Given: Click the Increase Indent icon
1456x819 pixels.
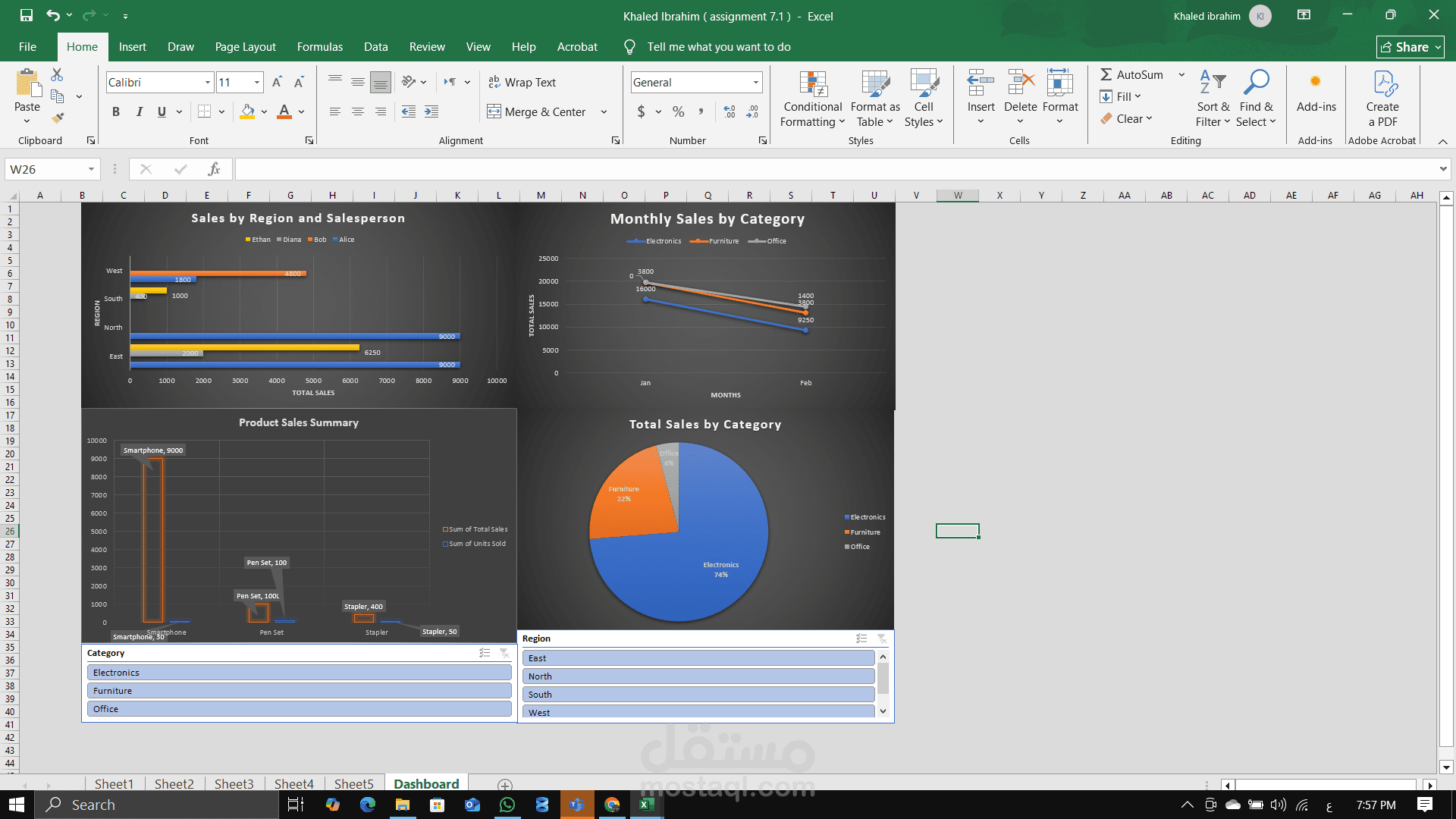Looking at the screenshot, I should point(431,111).
